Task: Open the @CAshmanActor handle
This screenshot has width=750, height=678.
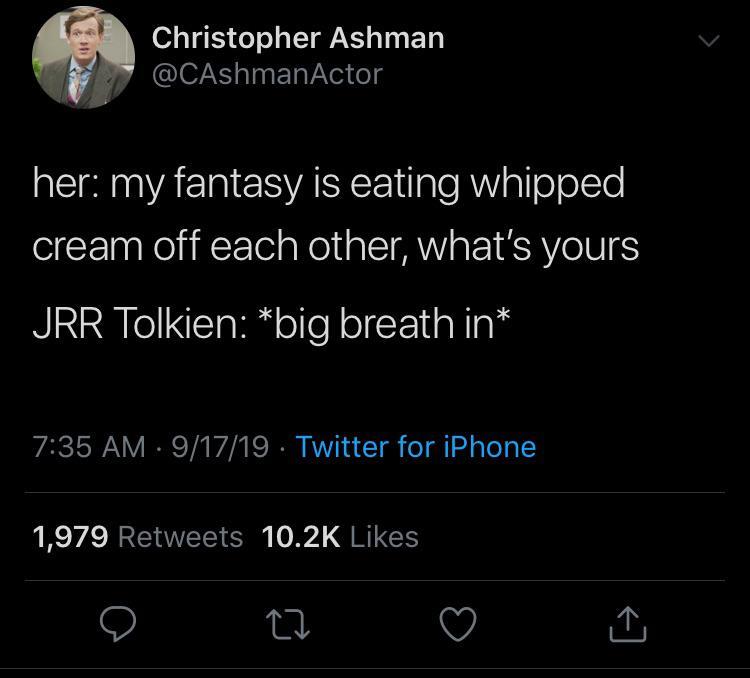Action: [x=267, y=75]
